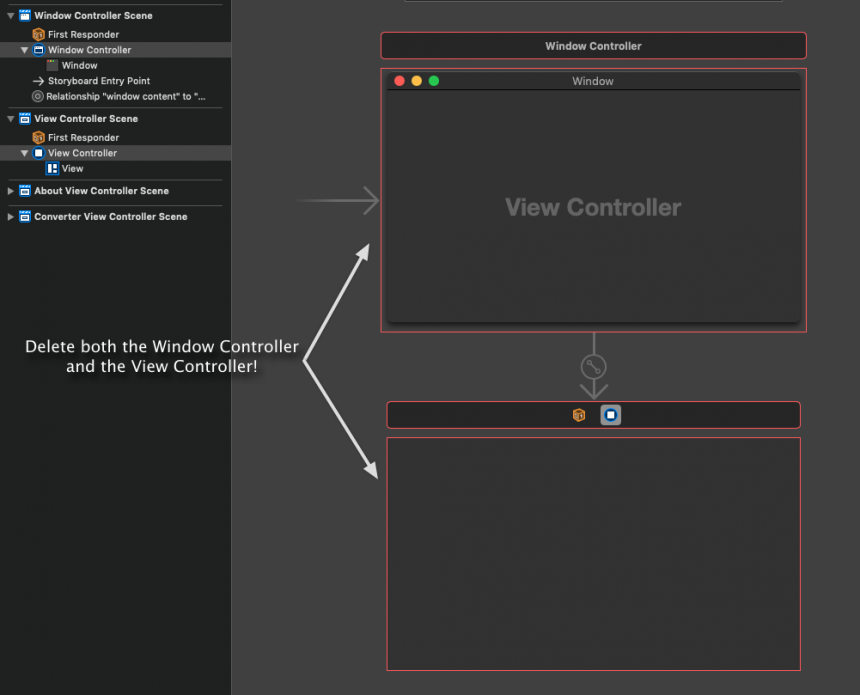Viewport: 860px width, 695px height.
Task: Click the Window Controller Scene header icon
Action: [x=23, y=15]
